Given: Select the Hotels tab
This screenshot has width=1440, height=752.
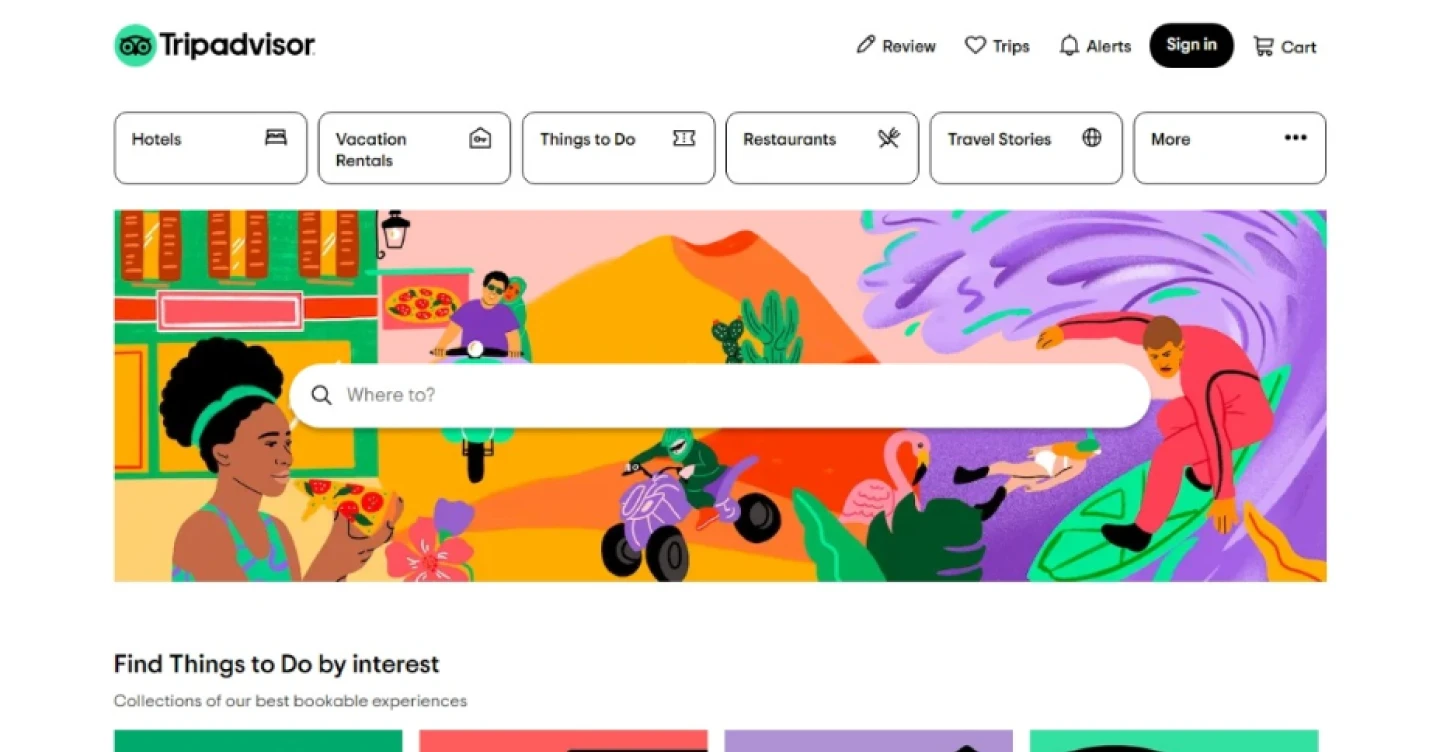Looking at the screenshot, I should click(211, 148).
